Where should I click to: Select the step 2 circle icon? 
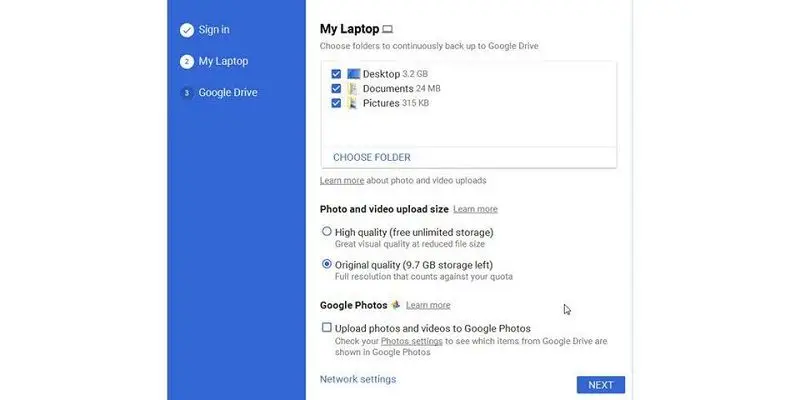(x=187, y=62)
